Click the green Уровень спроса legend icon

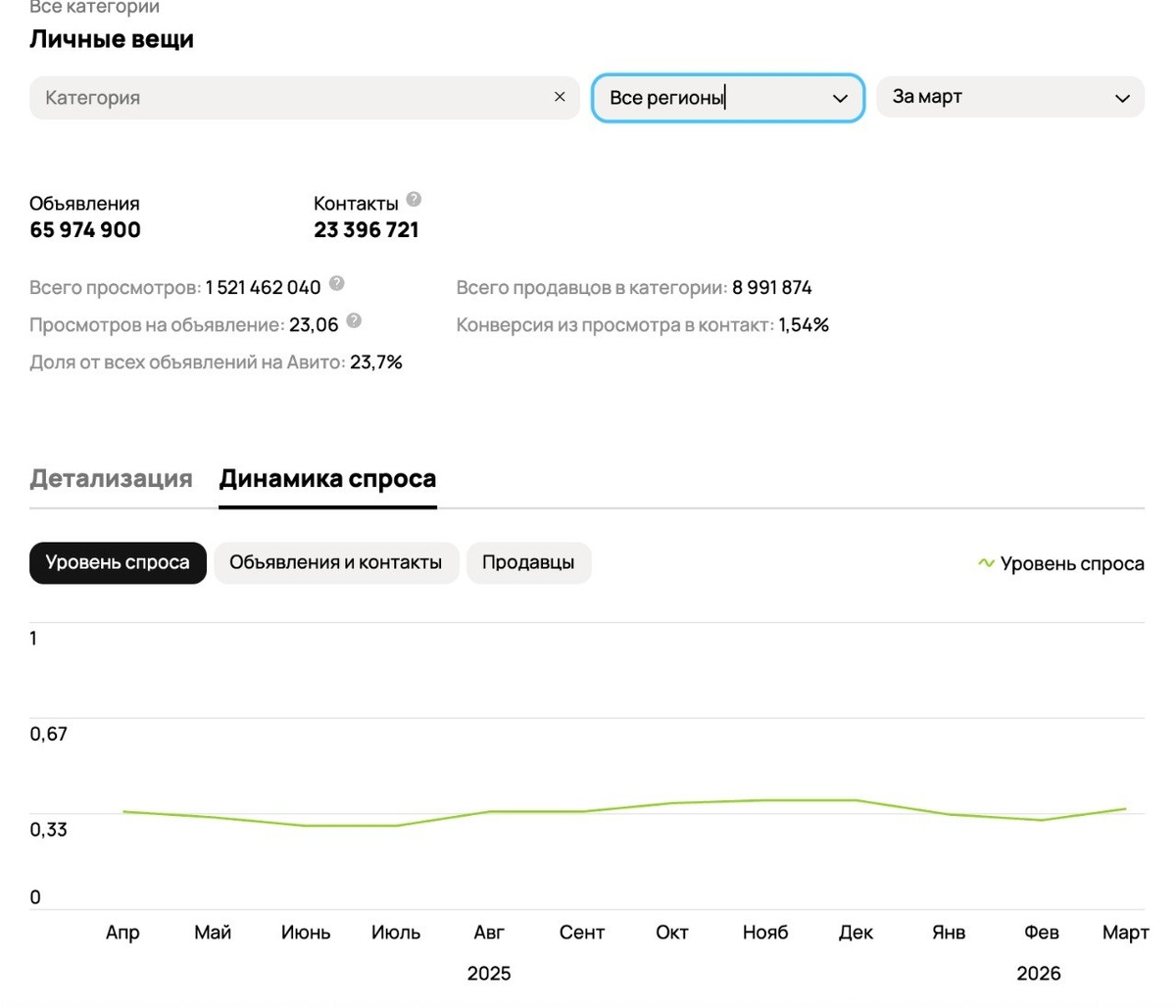tap(986, 563)
